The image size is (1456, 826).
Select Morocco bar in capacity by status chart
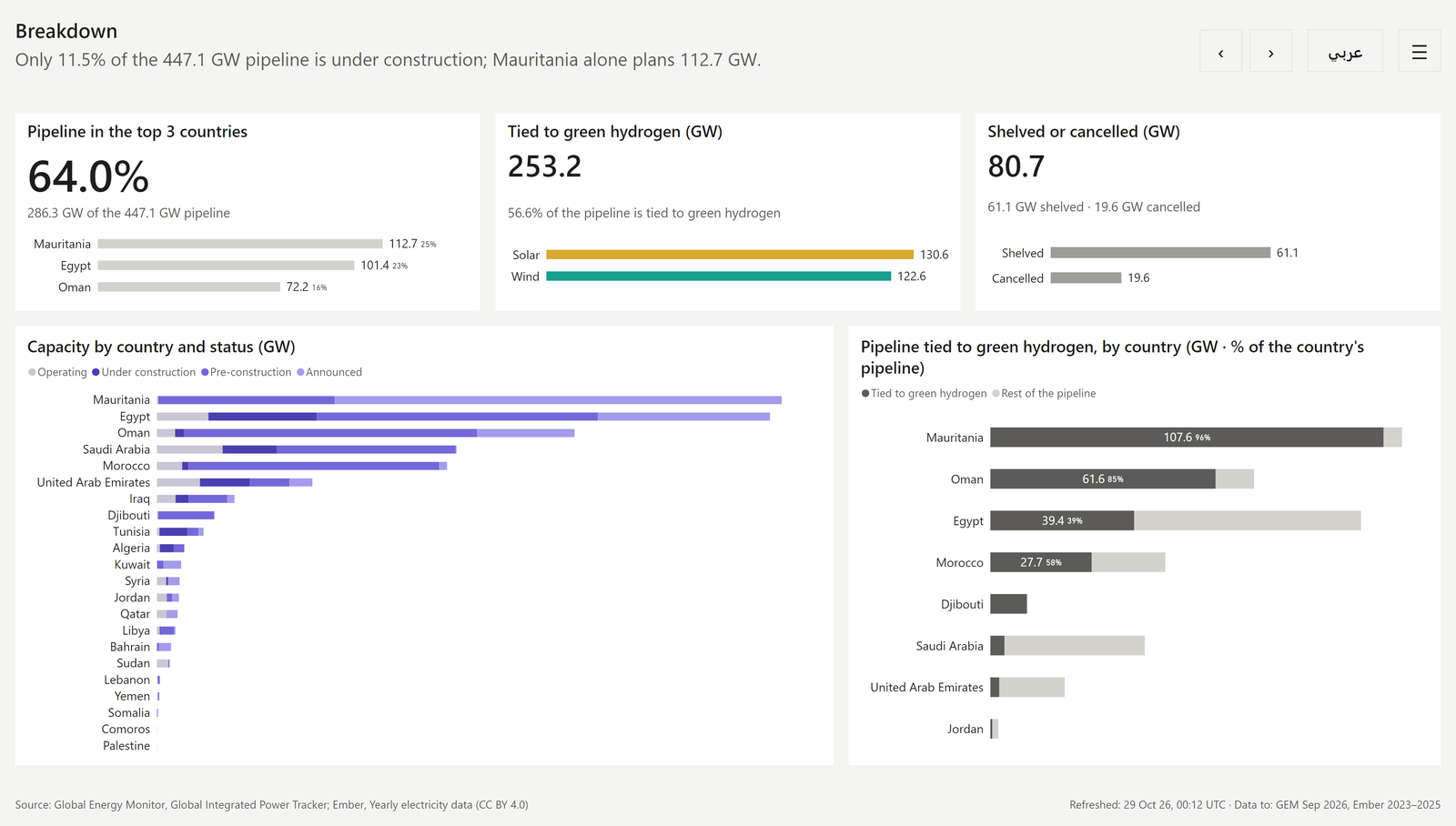click(302, 466)
